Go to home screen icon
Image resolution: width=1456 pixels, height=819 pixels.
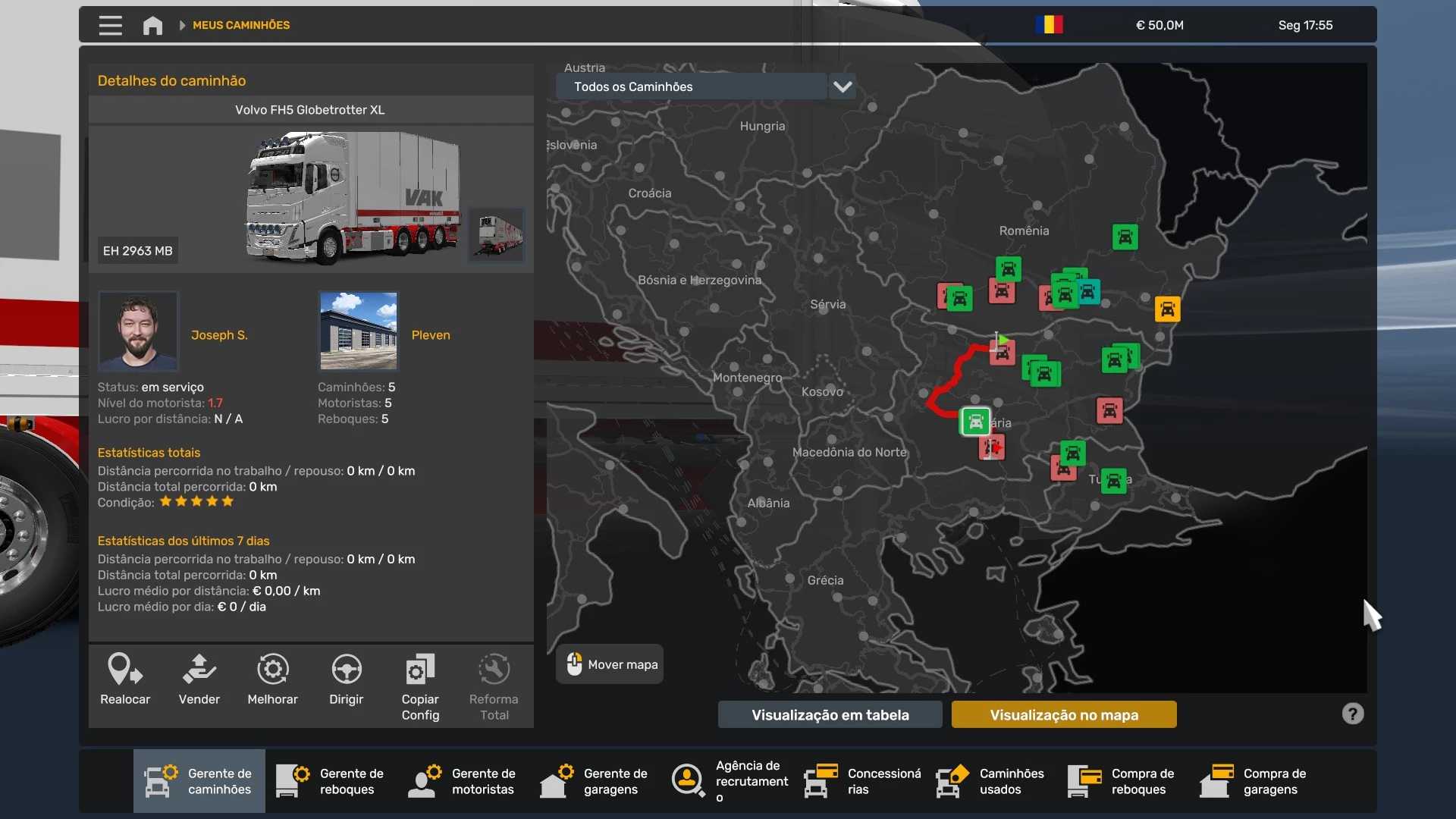point(152,25)
